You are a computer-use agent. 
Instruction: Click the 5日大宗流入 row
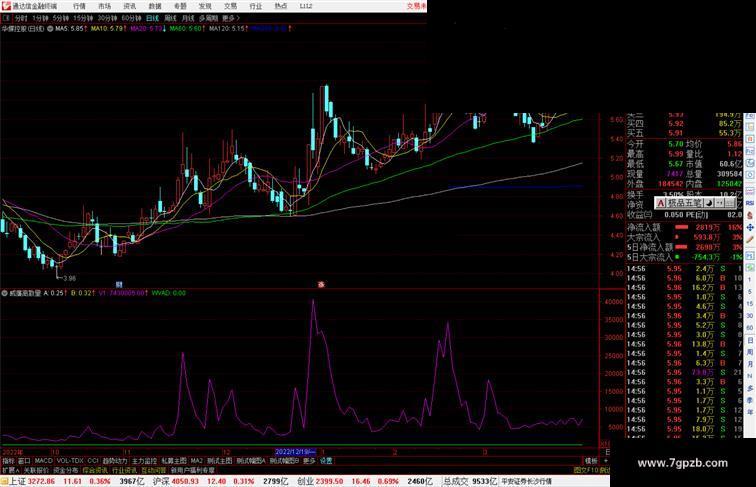click(x=685, y=257)
